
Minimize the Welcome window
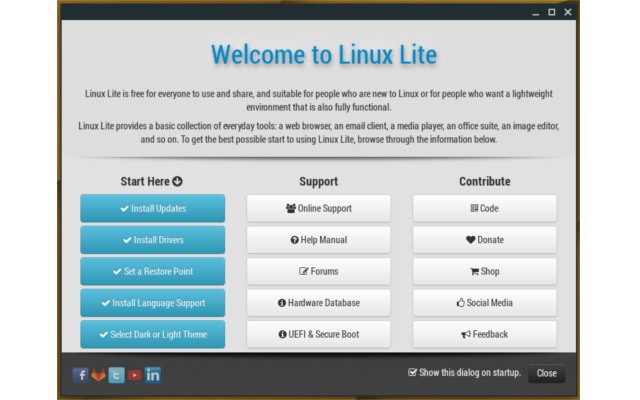(x=536, y=13)
